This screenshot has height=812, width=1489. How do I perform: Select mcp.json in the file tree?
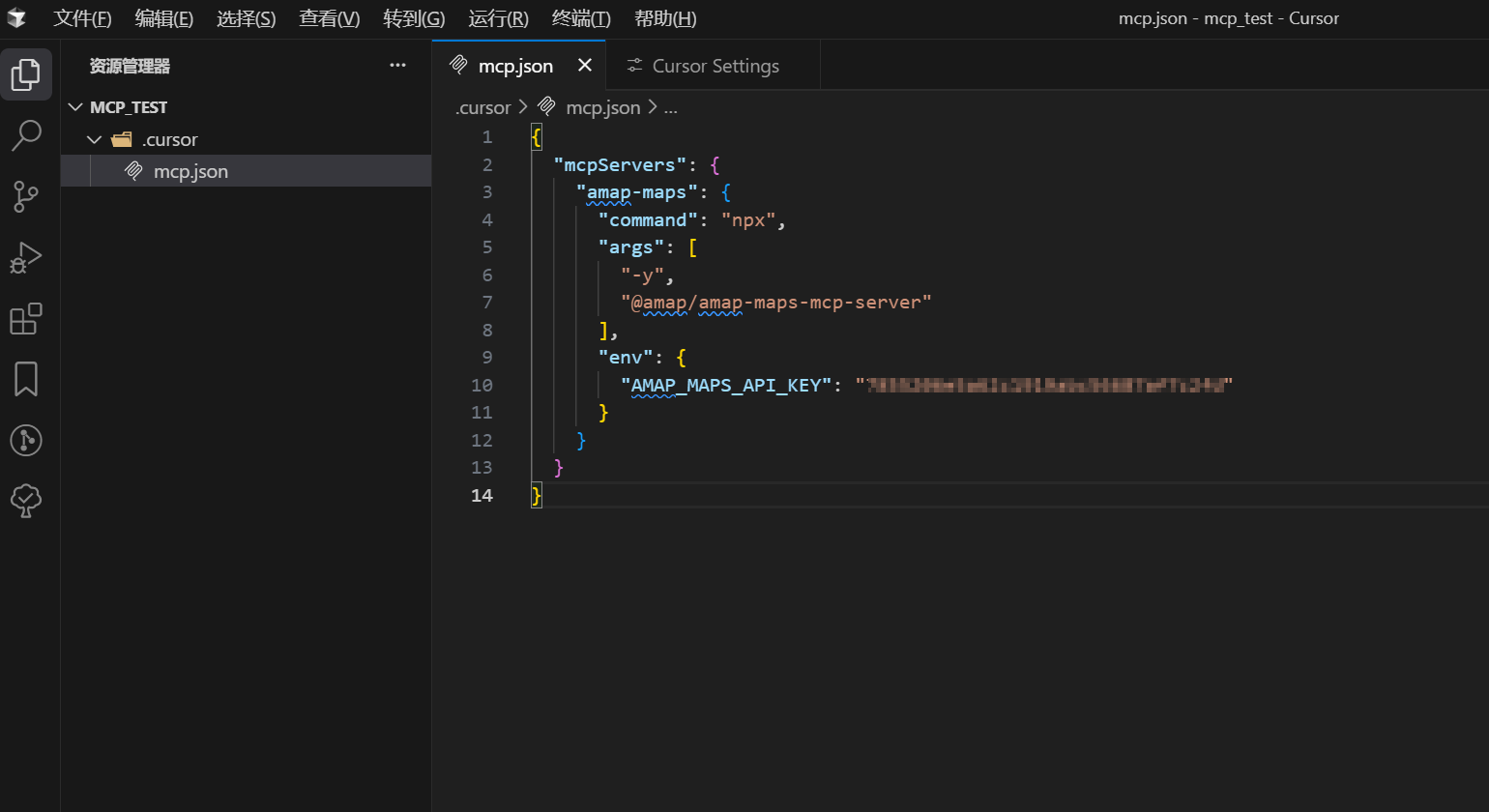(x=246, y=171)
